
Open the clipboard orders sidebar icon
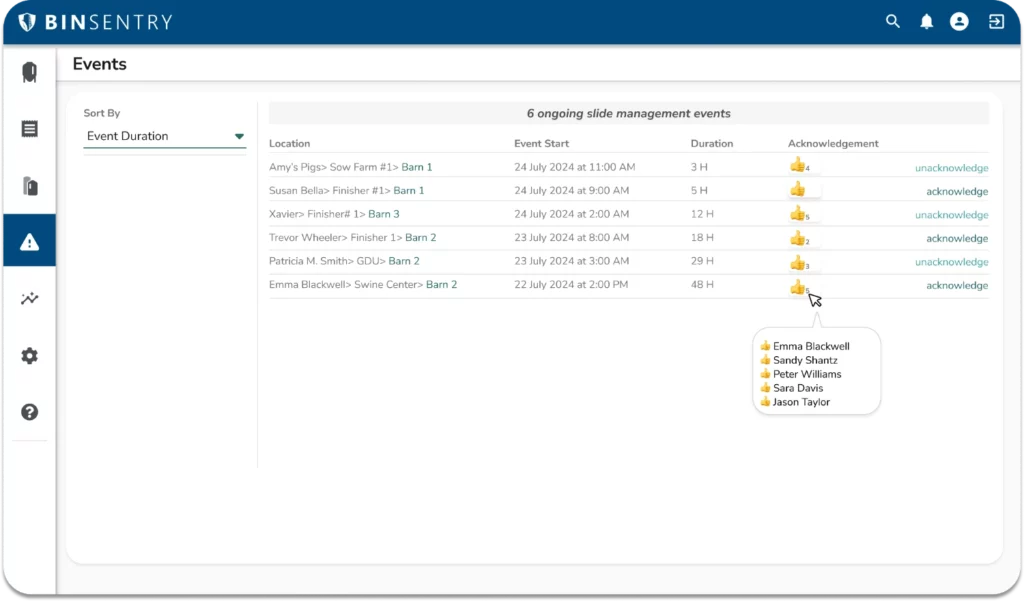click(29, 186)
